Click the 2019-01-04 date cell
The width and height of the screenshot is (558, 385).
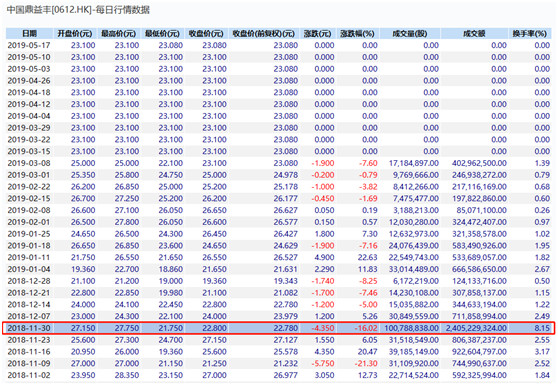[x=29, y=269]
